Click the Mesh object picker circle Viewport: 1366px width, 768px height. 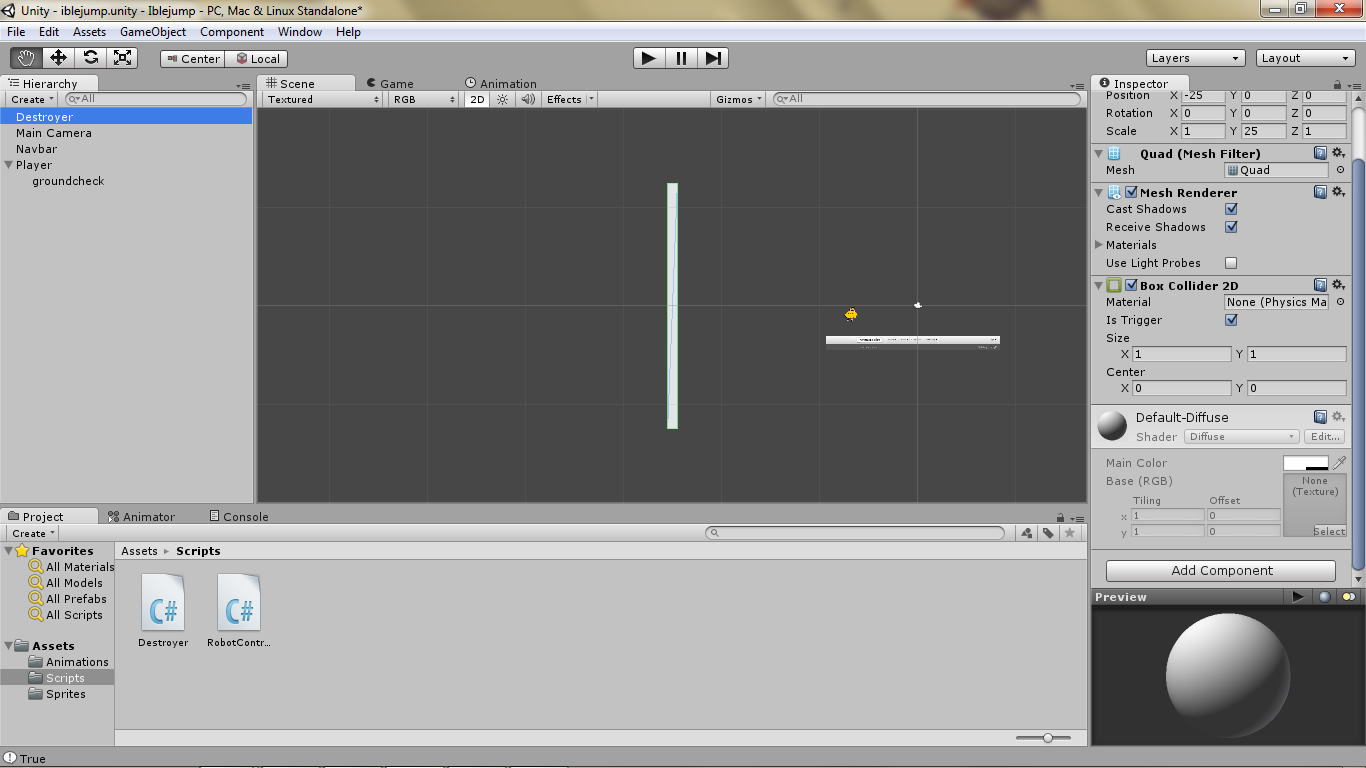click(x=1340, y=170)
